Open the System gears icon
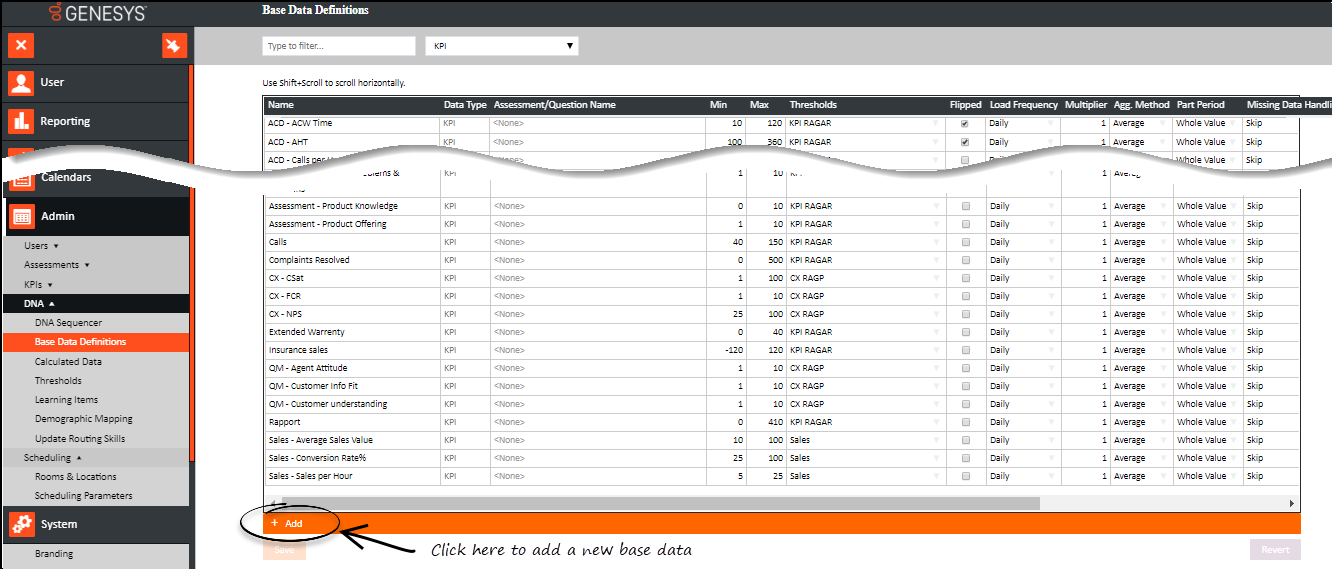The image size is (1332, 569). (x=21, y=524)
